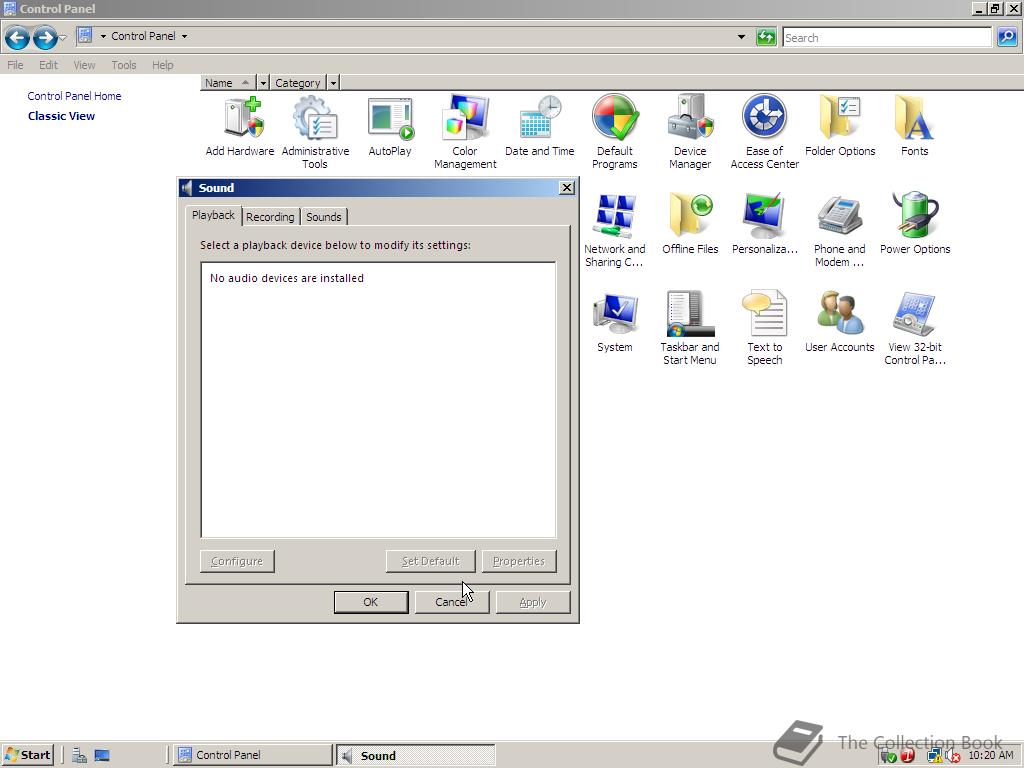This screenshot has height=768, width=1024.
Task: Open Phone and Modem options
Action: tap(840, 231)
